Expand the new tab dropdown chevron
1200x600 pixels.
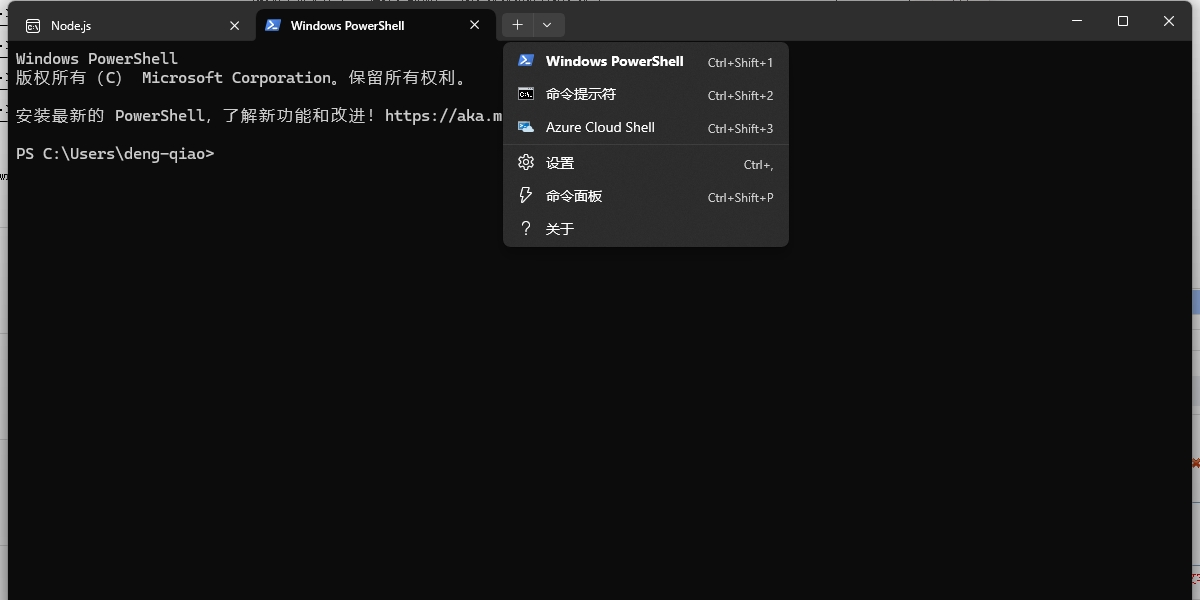point(546,24)
